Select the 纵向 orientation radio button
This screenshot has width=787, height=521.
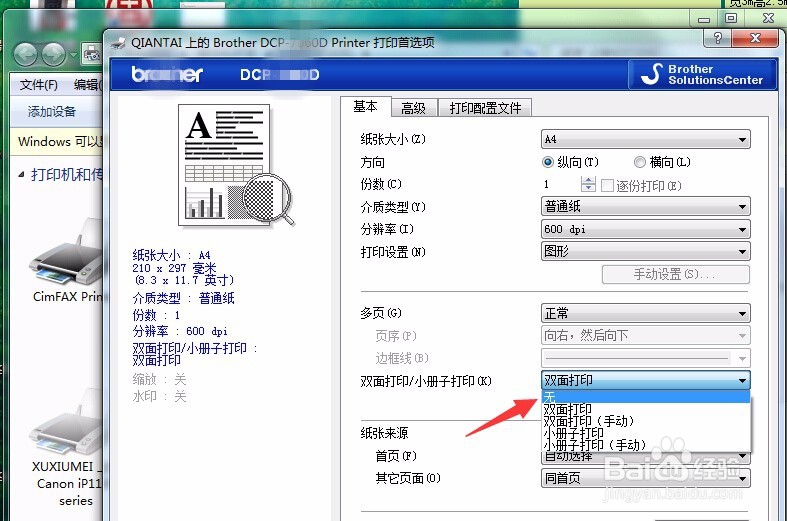click(x=548, y=162)
